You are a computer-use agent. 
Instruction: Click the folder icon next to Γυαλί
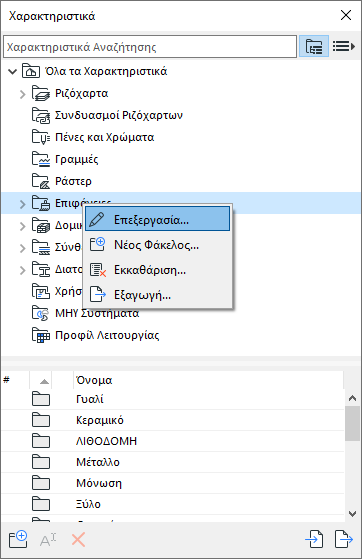pyautogui.click(x=41, y=399)
